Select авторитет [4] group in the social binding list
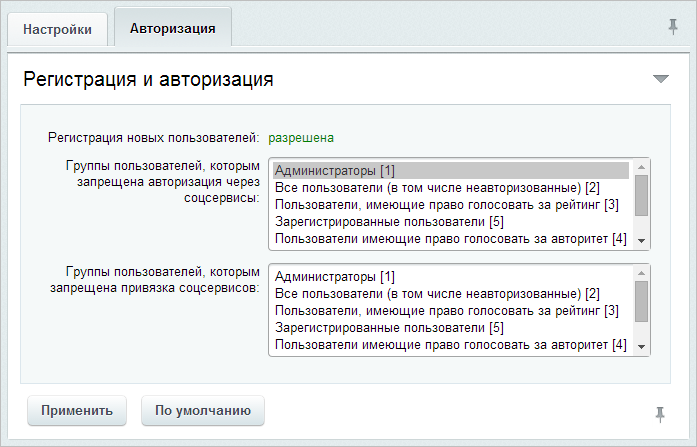The height and width of the screenshot is (447, 697). 451,345
